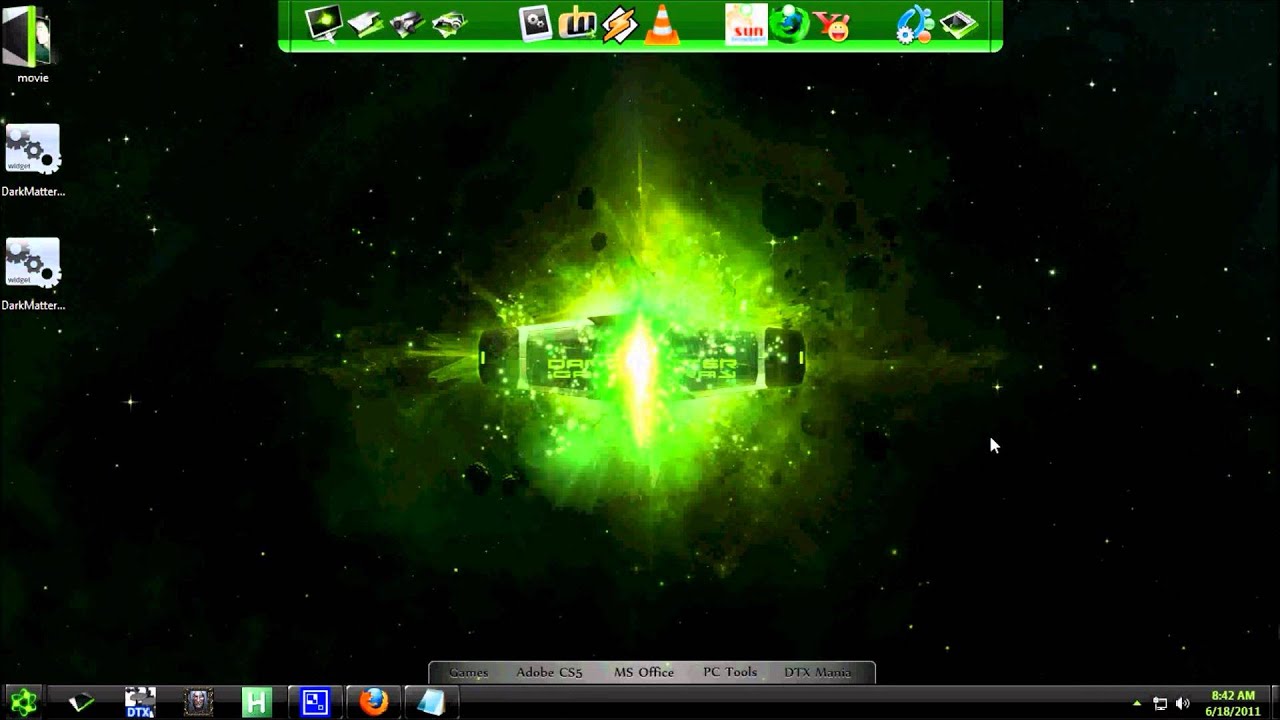Open the MS Office toolbar menu

[x=644, y=672]
